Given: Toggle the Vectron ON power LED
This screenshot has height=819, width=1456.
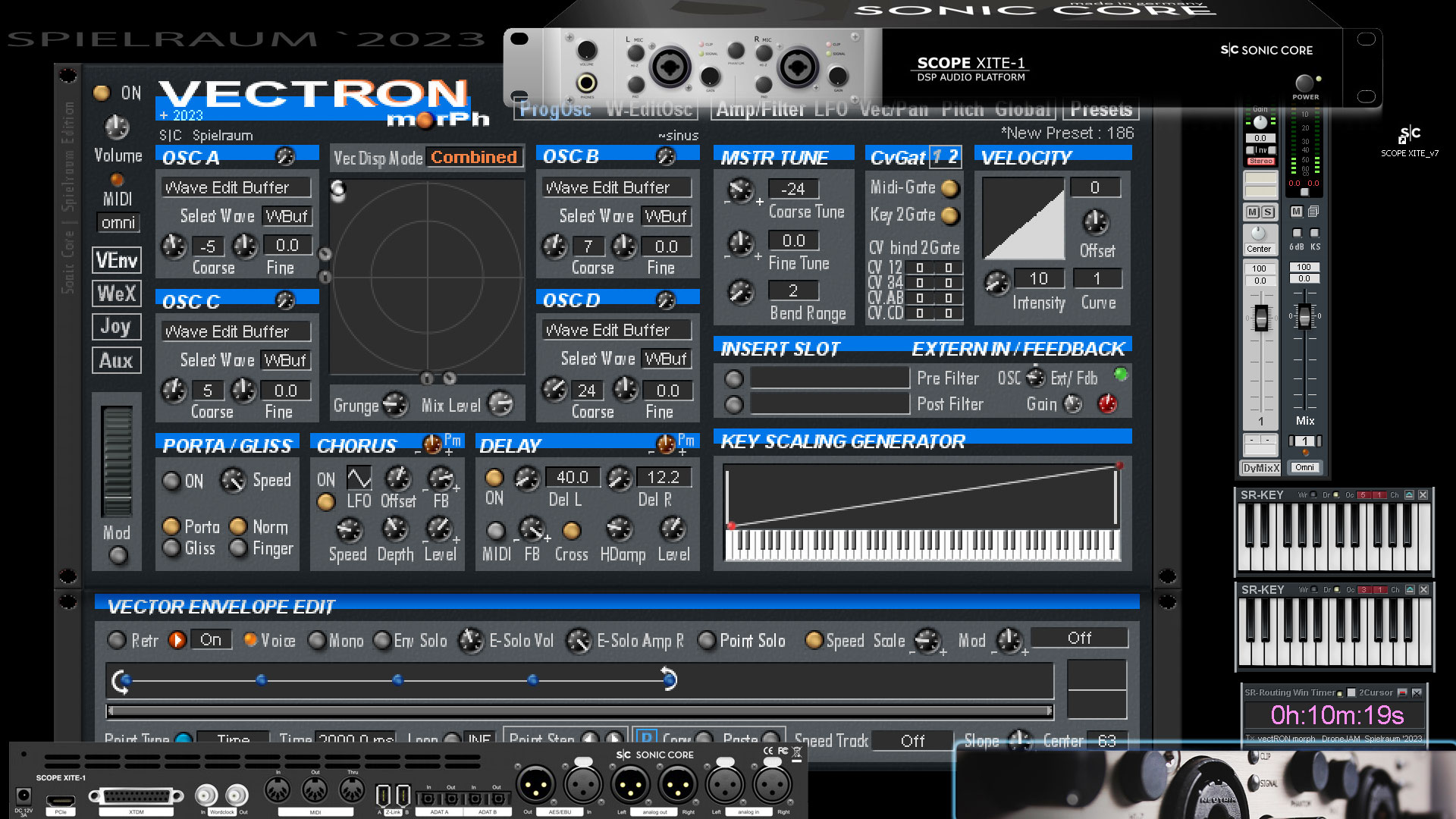Looking at the screenshot, I should click(102, 93).
